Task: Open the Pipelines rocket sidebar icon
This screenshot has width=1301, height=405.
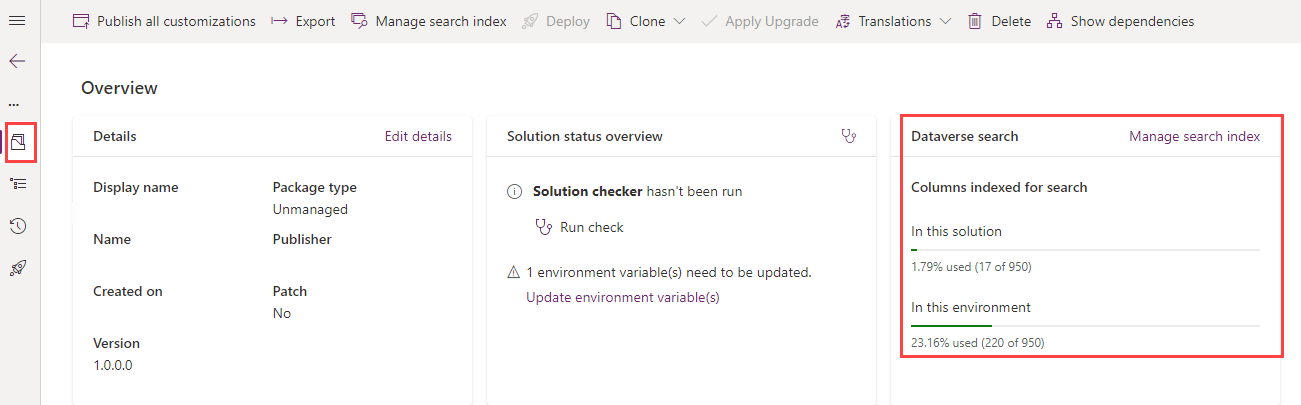Action: click(x=17, y=267)
